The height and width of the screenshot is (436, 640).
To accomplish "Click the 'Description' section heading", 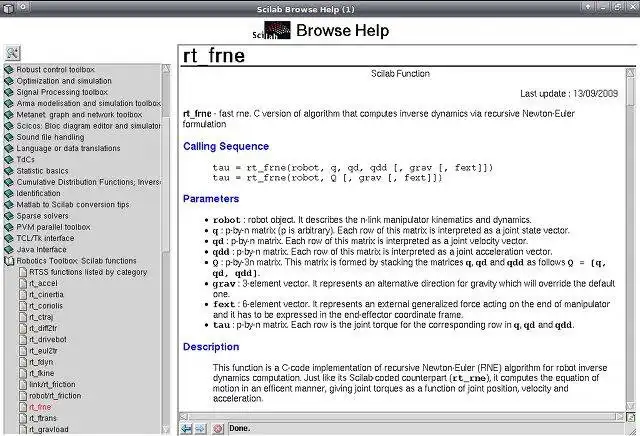I will pos(211,347).
